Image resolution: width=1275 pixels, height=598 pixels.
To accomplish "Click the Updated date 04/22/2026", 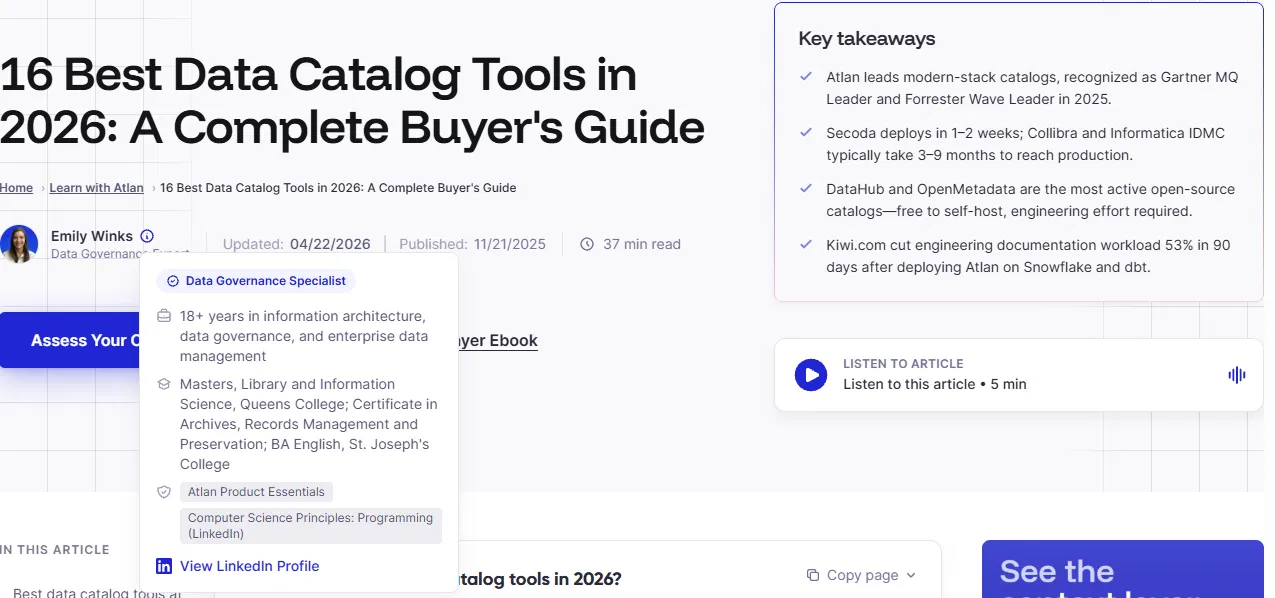I will click(x=330, y=244).
